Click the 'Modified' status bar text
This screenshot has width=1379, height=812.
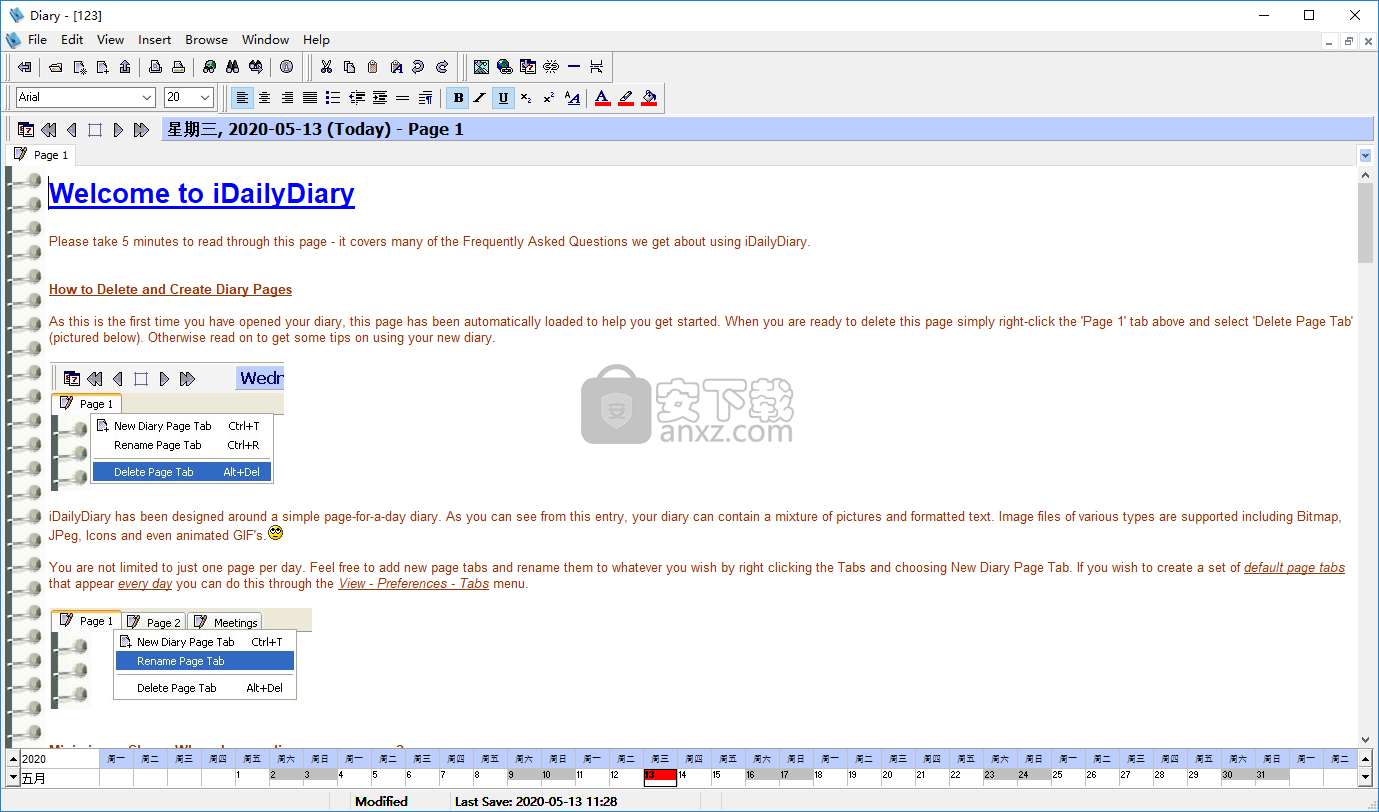381,801
